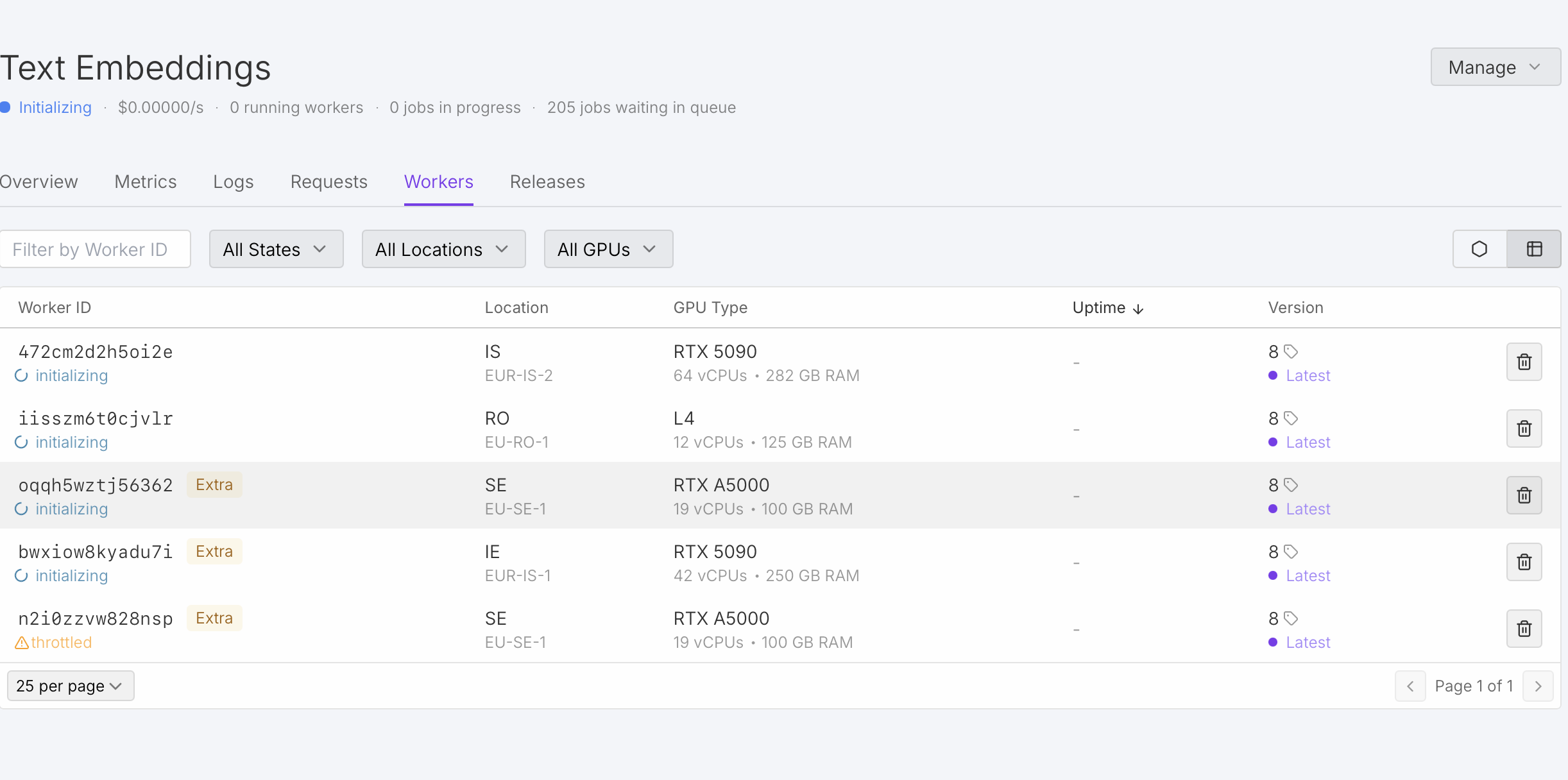Image resolution: width=1568 pixels, height=780 pixels.
Task: Go to next page arrow
Action: click(x=1538, y=686)
